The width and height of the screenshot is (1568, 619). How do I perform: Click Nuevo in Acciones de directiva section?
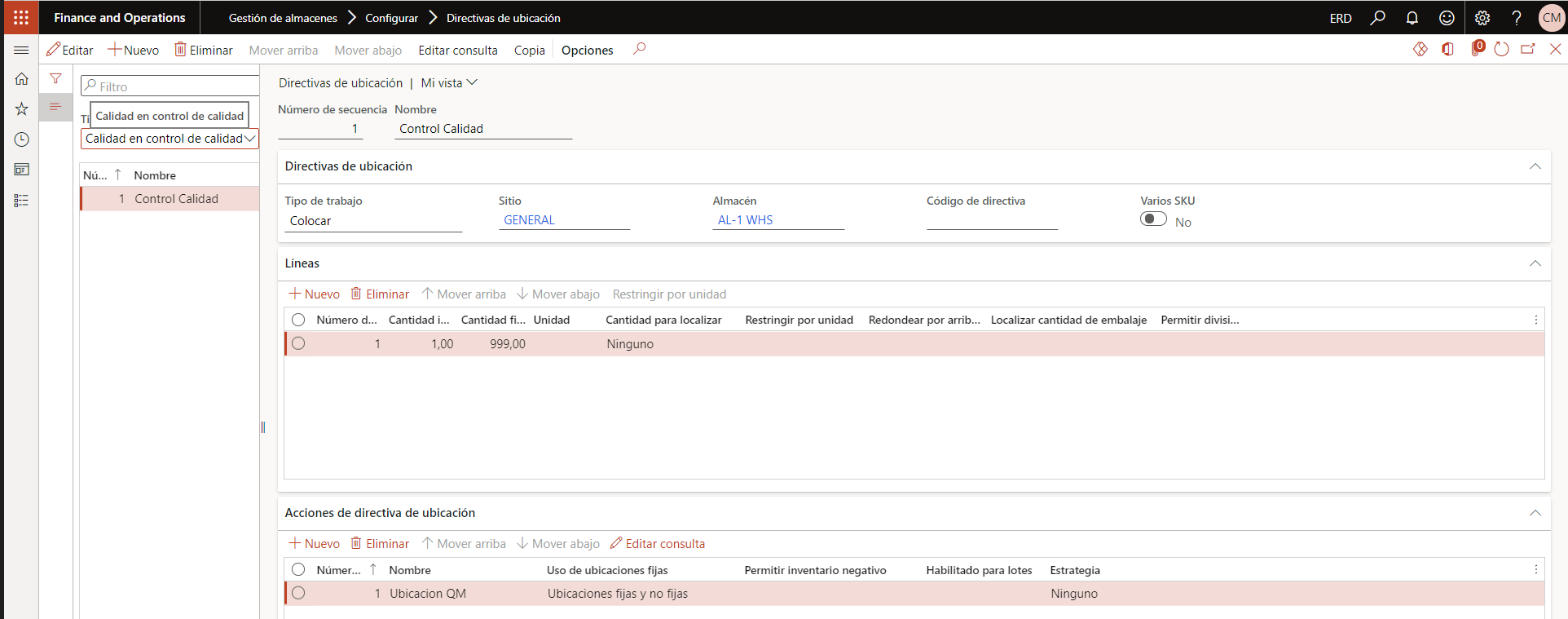click(x=315, y=544)
